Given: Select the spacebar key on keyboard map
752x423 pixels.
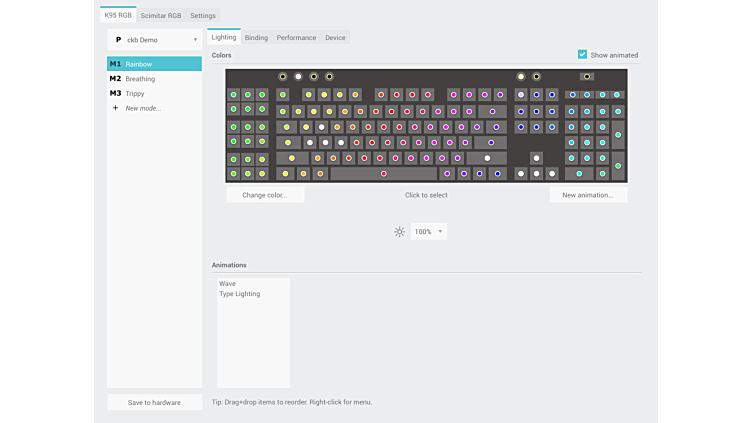Looking at the screenshot, I should (383, 174).
